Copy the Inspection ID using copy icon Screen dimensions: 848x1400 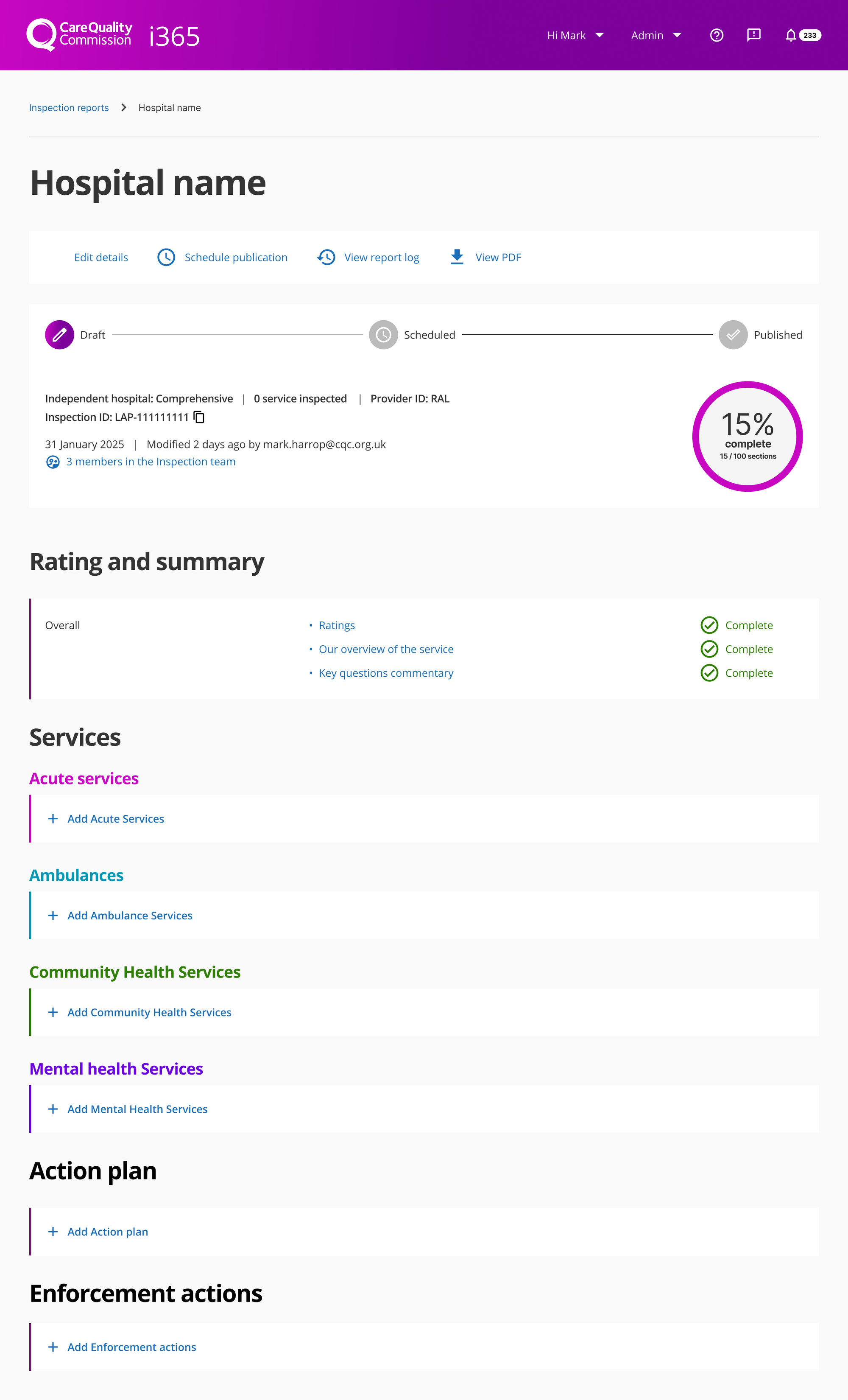point(199,417)
